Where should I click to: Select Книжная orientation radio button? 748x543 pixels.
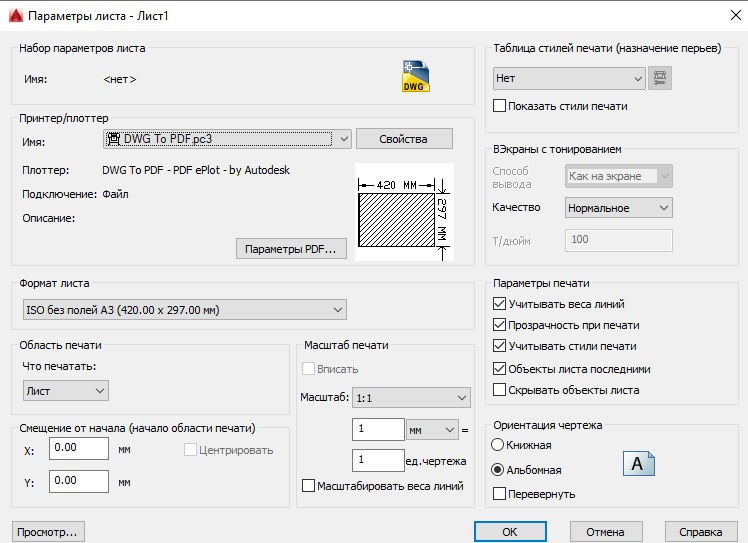497,445
